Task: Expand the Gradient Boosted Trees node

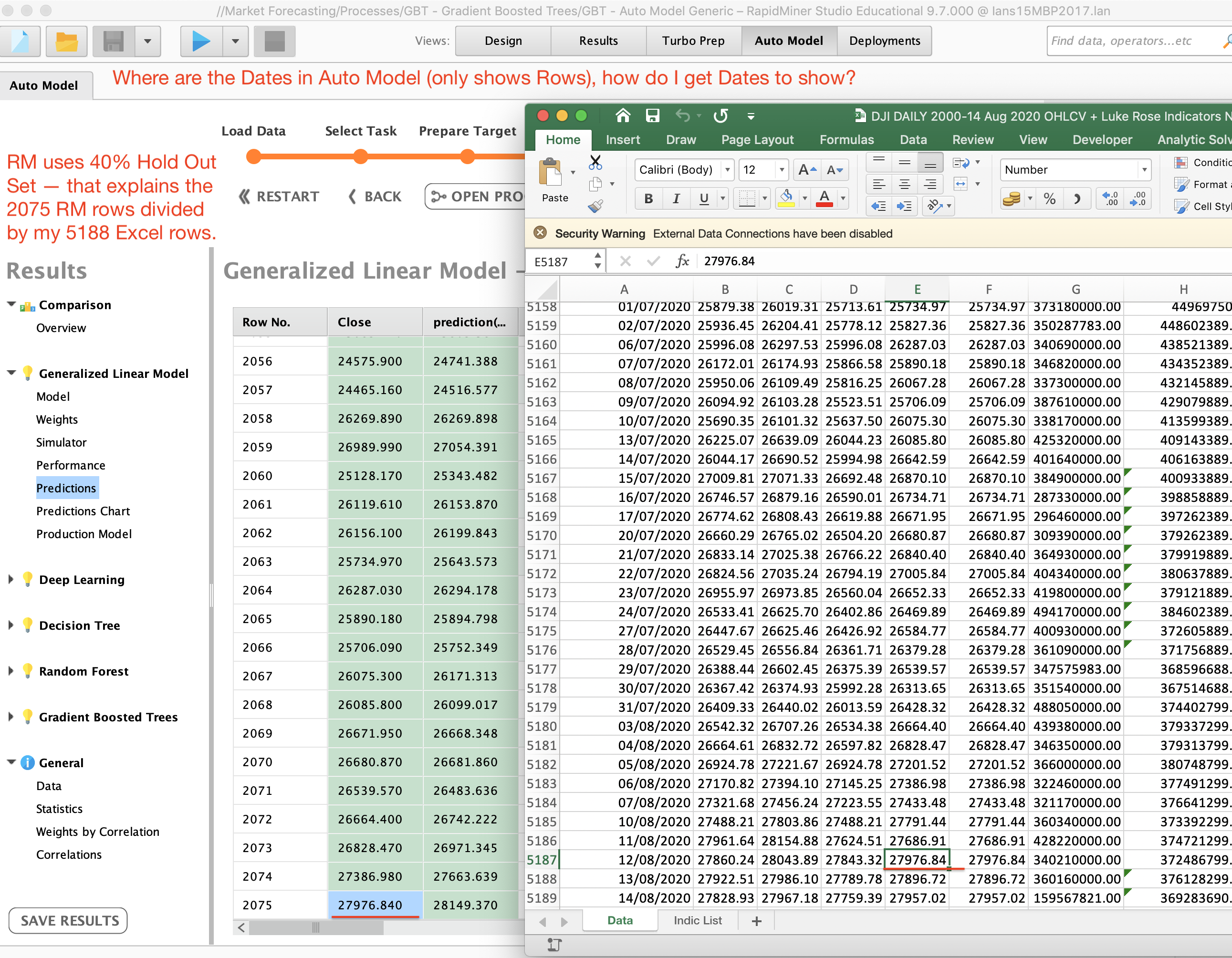Action: [x=10, y=717]
